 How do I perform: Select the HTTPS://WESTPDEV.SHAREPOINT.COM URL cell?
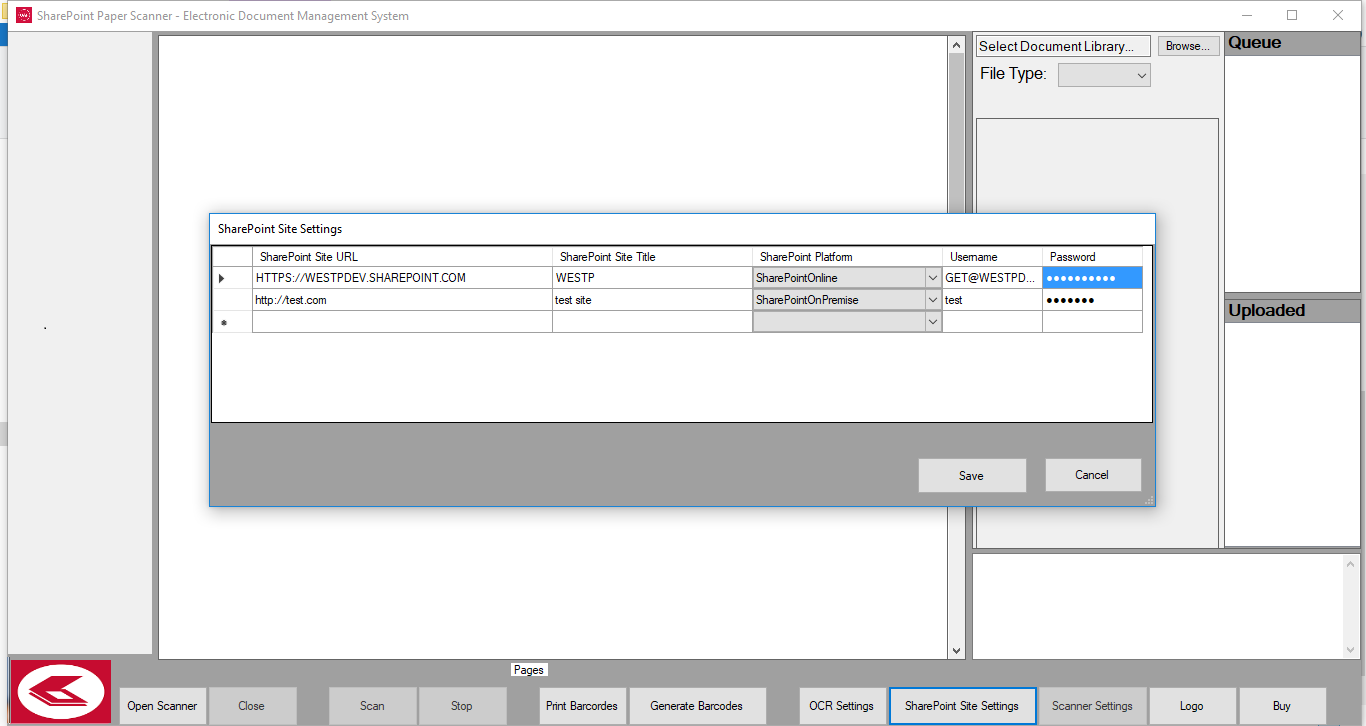[402, 278]
